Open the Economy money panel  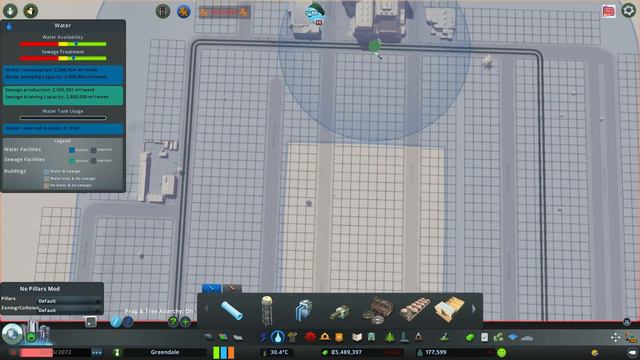point(470,337)
